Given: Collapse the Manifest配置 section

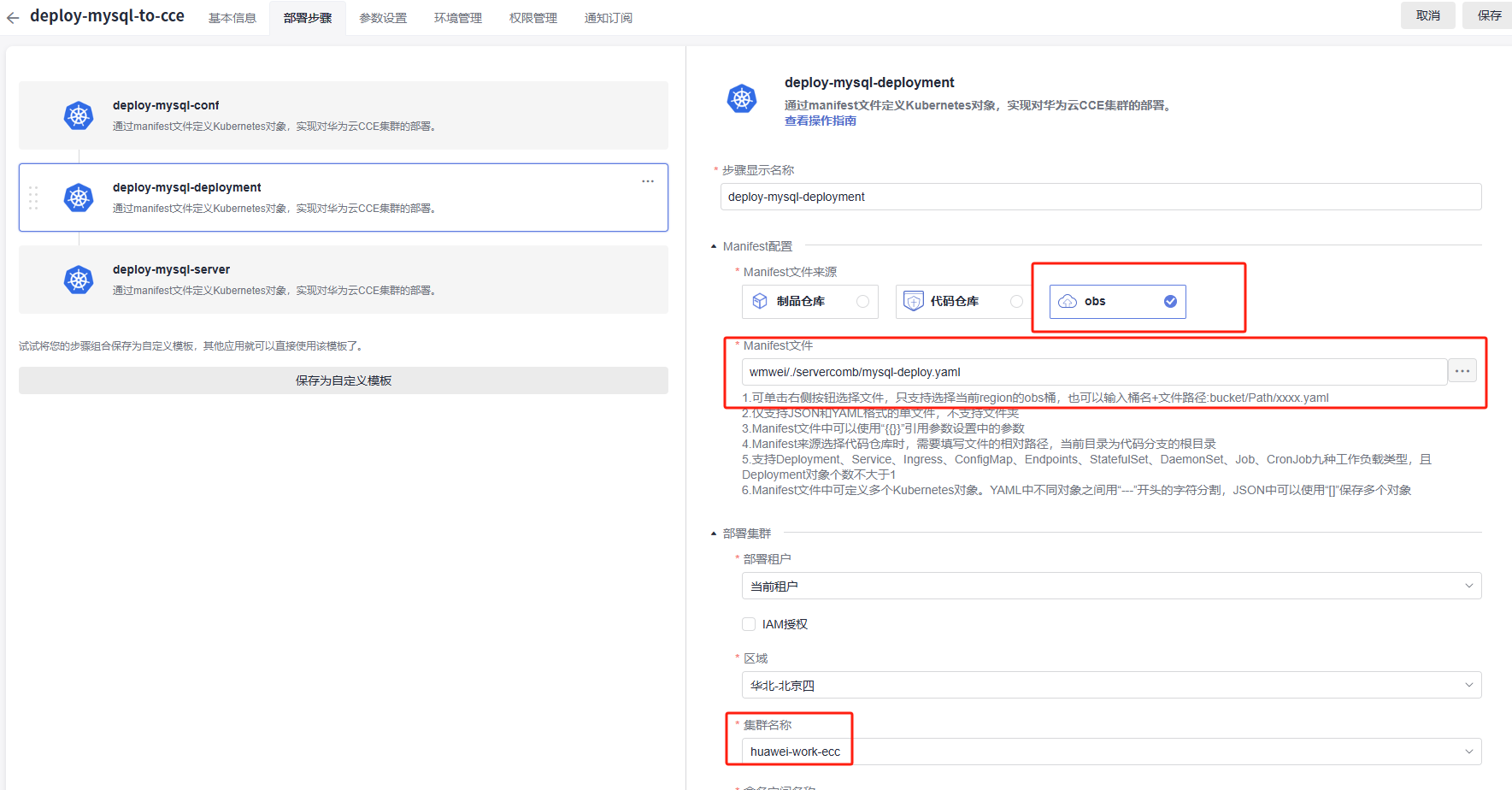Looking at the screenshot, I should click(x=714, y=247).
